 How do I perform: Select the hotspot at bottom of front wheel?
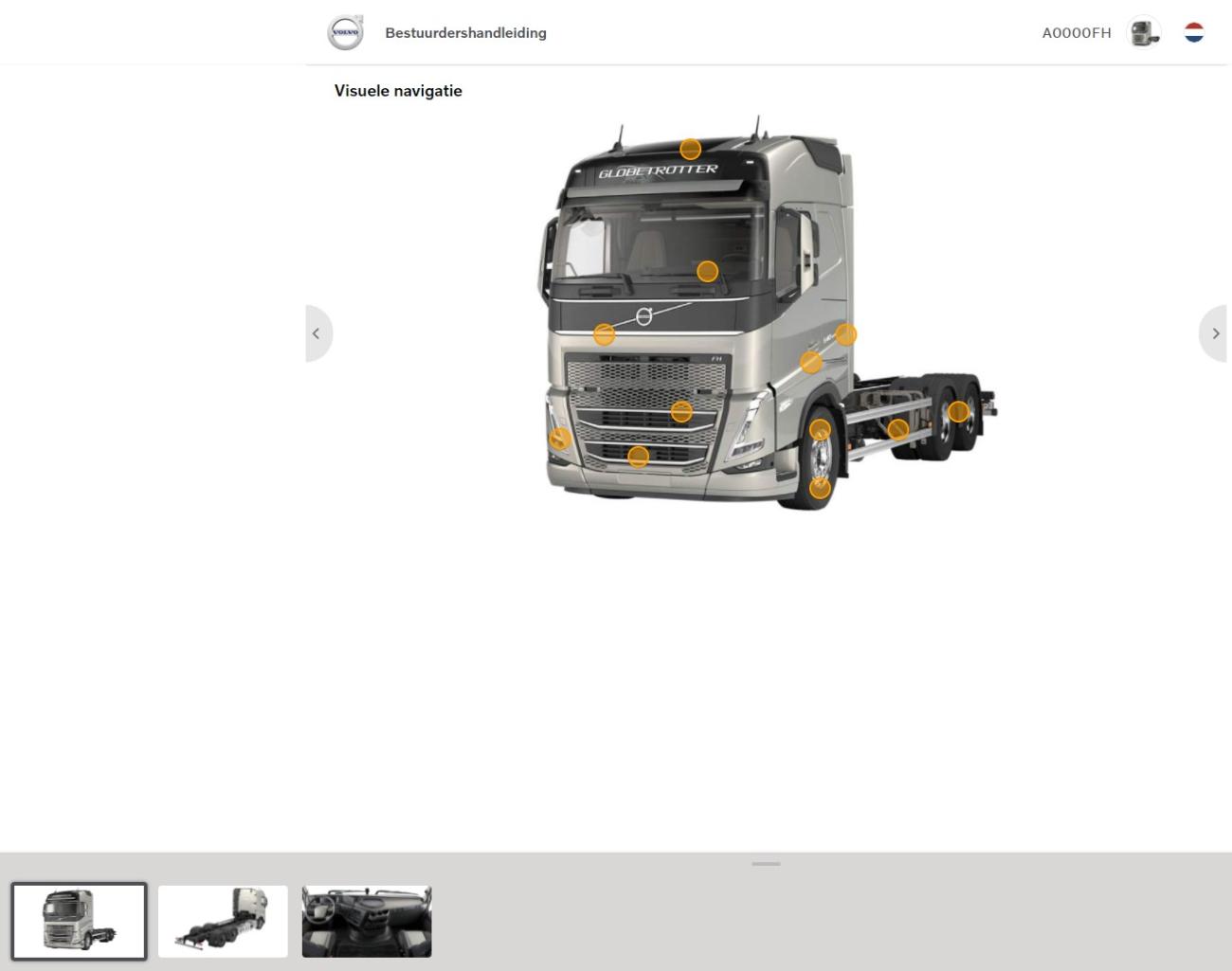point(820,488)
